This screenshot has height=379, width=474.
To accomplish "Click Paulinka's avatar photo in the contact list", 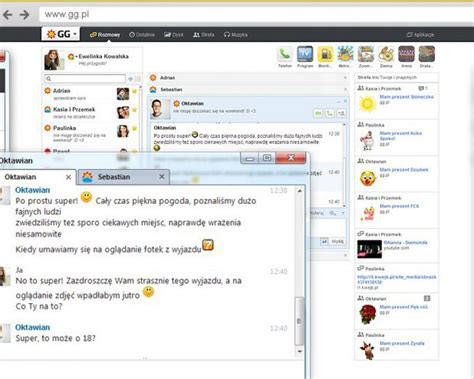I will tap(123, 131).
